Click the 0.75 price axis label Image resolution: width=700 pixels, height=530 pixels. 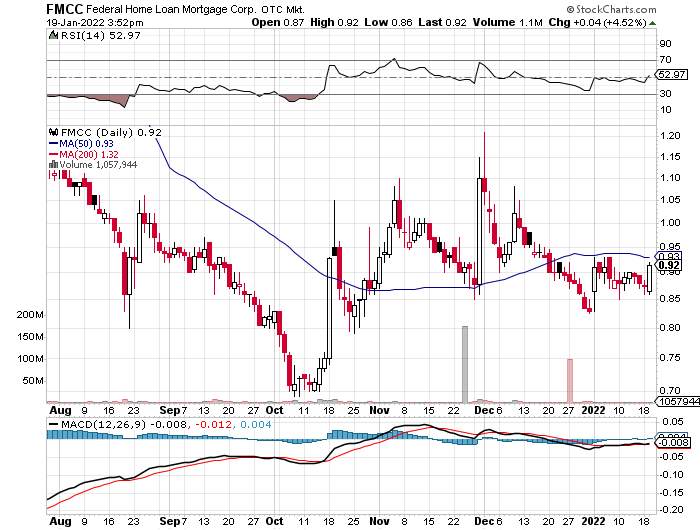pos(670,358)
